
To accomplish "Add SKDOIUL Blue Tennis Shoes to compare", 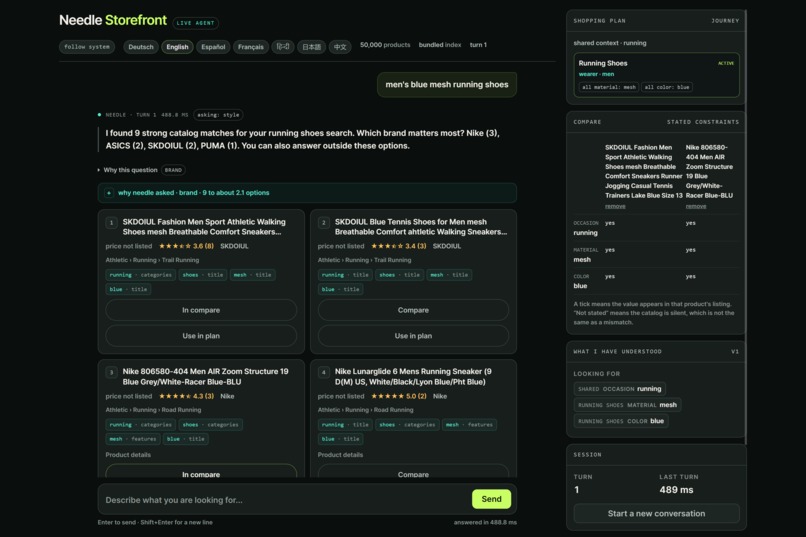I will pyautogui.click(x=413, y=310).
